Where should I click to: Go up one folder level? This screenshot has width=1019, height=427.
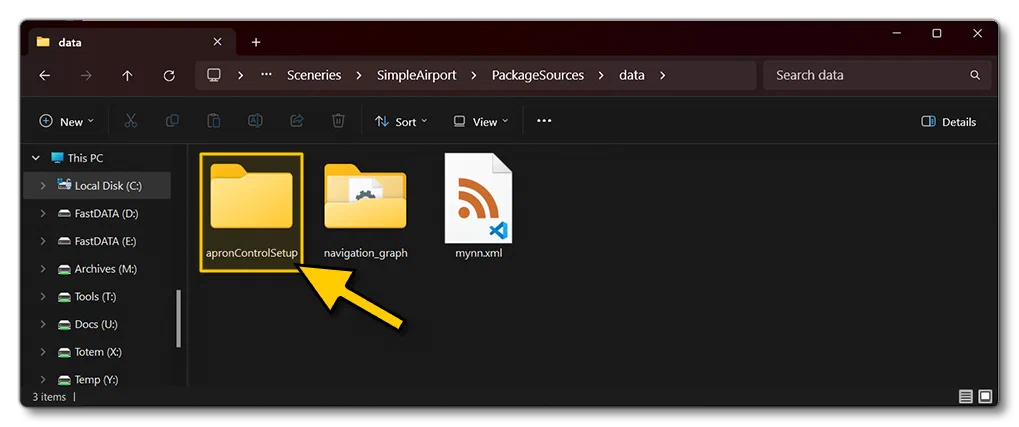click(x=127, y=75)
